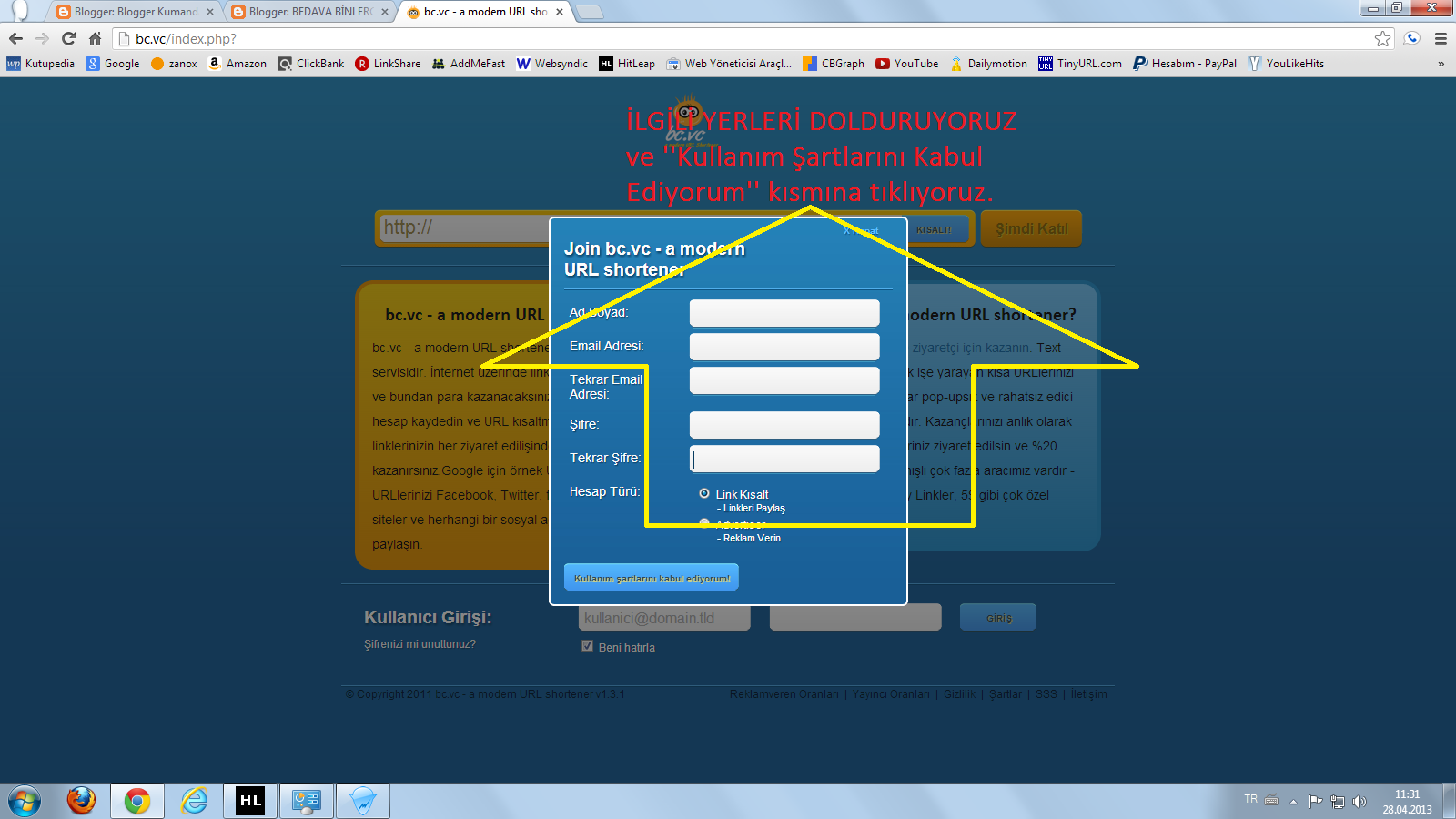
Task: Click the Şimdi Katıl button
Action: (1031, 228)
